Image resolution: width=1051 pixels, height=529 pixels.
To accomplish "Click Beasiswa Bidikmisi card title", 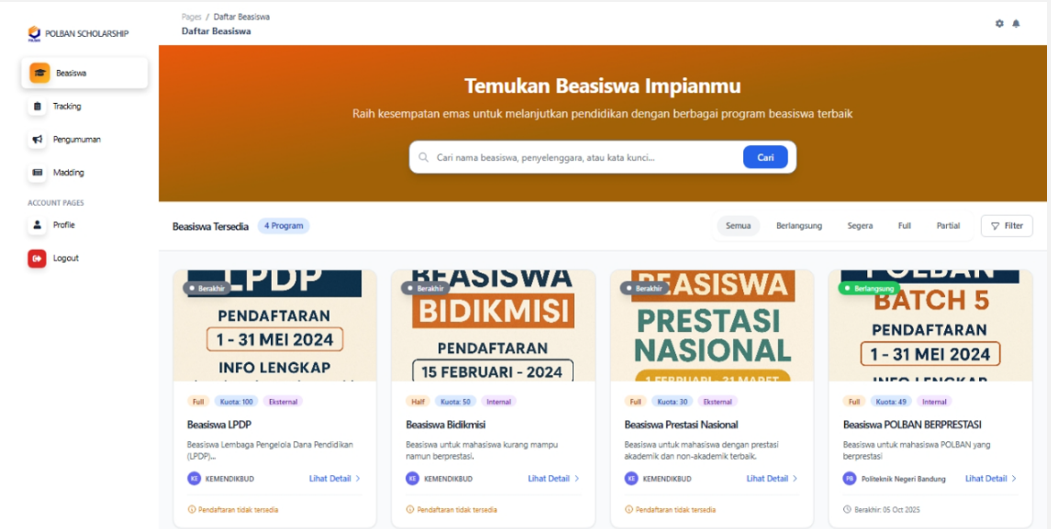I will point(446,424).
